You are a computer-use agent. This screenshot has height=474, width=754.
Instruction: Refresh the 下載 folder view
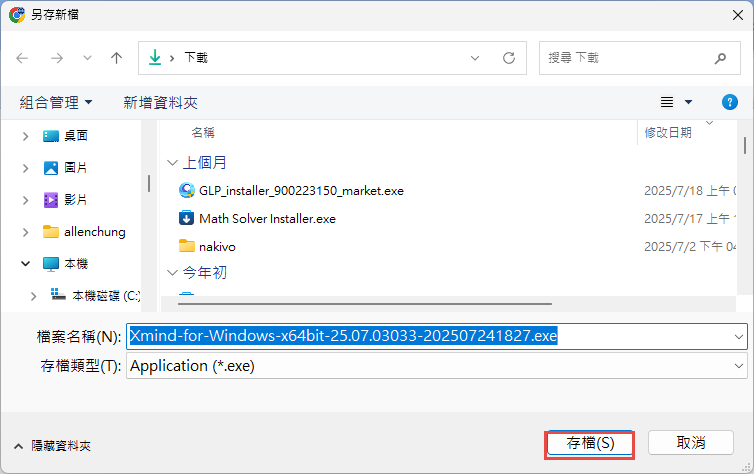[x=509, y=58]
